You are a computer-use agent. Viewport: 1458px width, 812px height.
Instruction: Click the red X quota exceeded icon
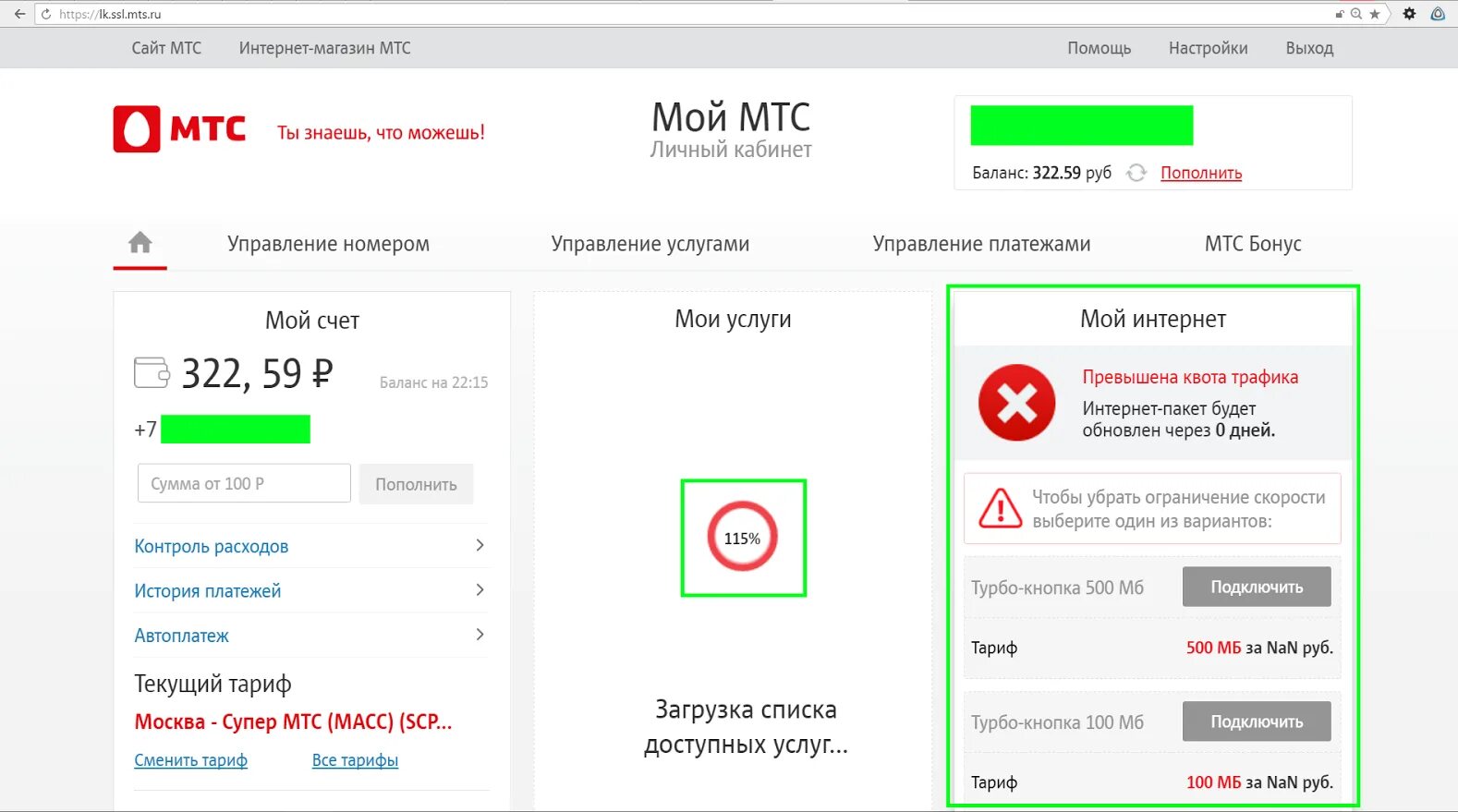1016,403
